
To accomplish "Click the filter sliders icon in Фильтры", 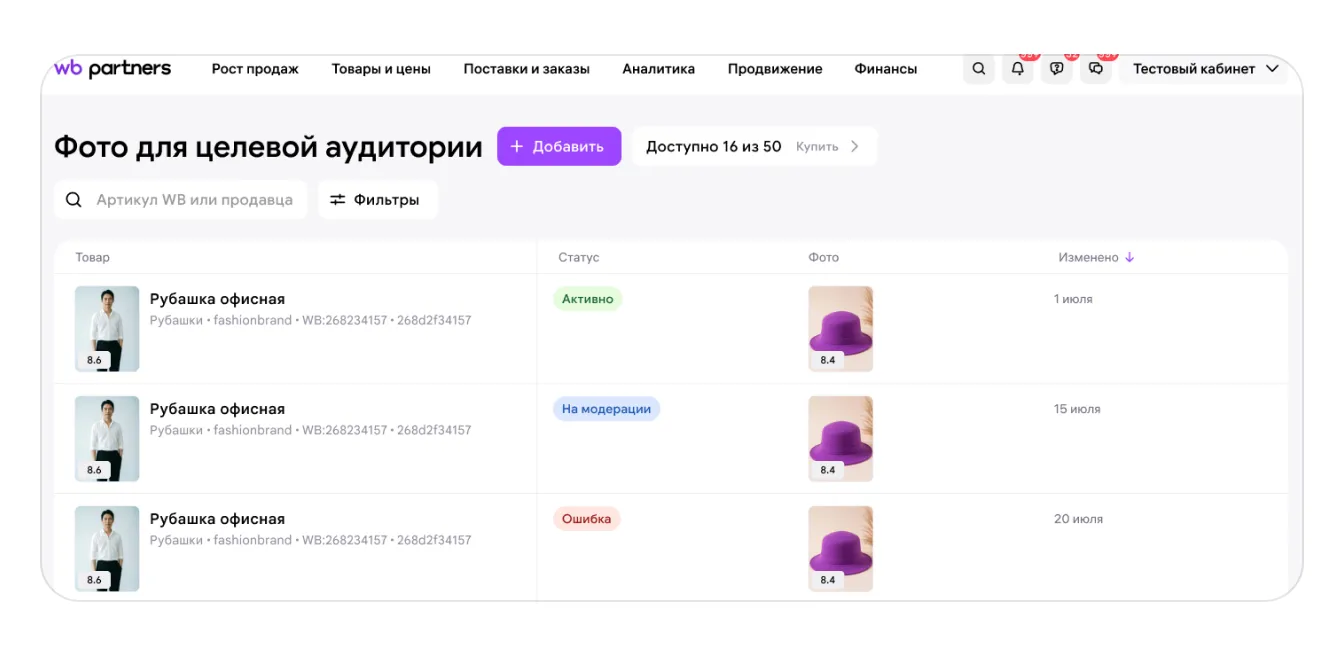I will tap(338, 200).
